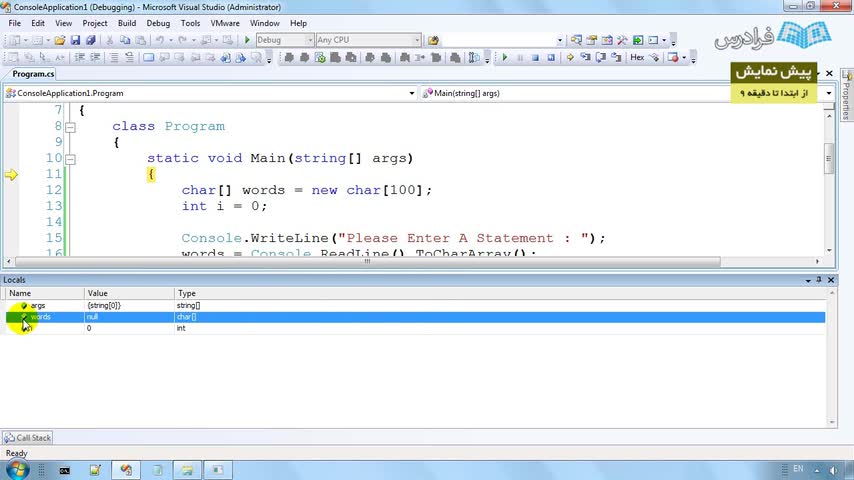Open Solution Explorer toolbar icon
Image resolution: width=854 pixels, height=480 pixels.
[576, 40]
